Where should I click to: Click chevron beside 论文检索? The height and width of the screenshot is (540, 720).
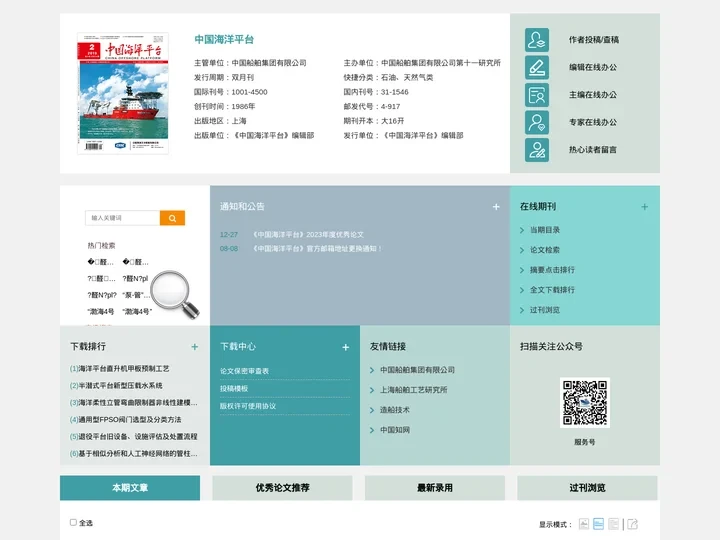[522, 250]
